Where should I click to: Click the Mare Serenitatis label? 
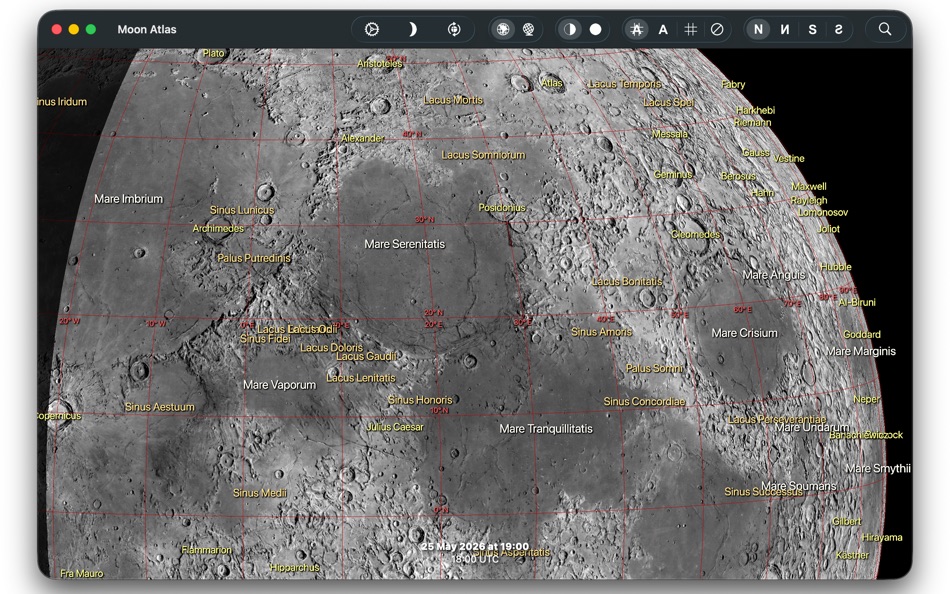405,243
